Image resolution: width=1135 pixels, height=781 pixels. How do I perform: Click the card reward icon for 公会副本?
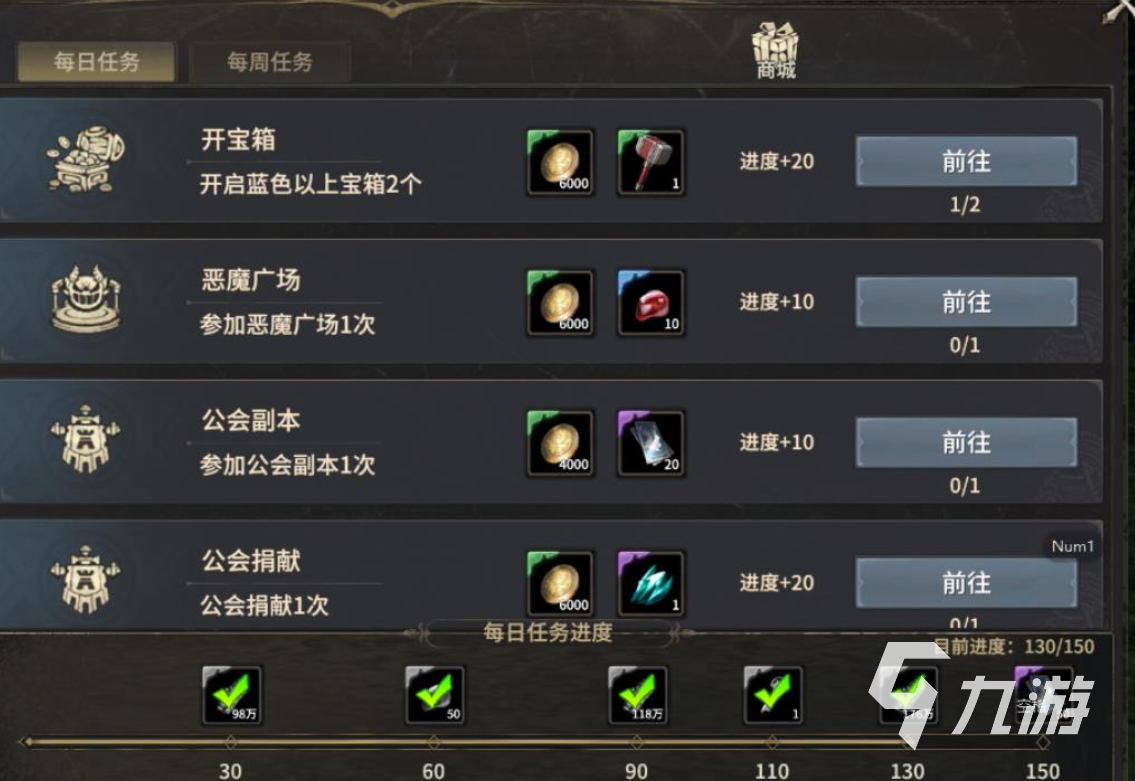[x=651, y=443]
